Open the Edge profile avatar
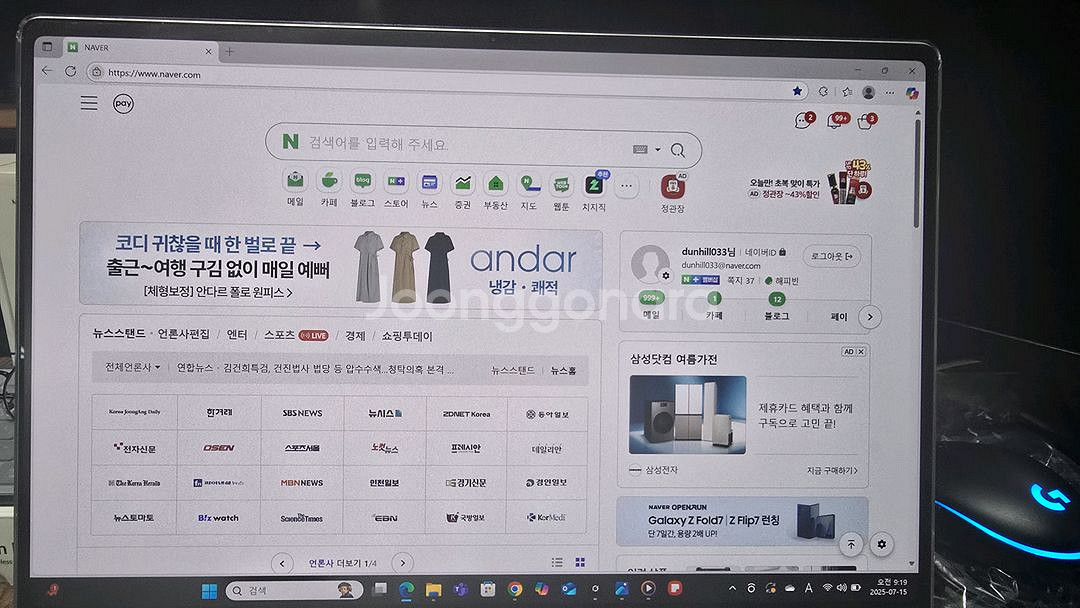 [869, 92]
